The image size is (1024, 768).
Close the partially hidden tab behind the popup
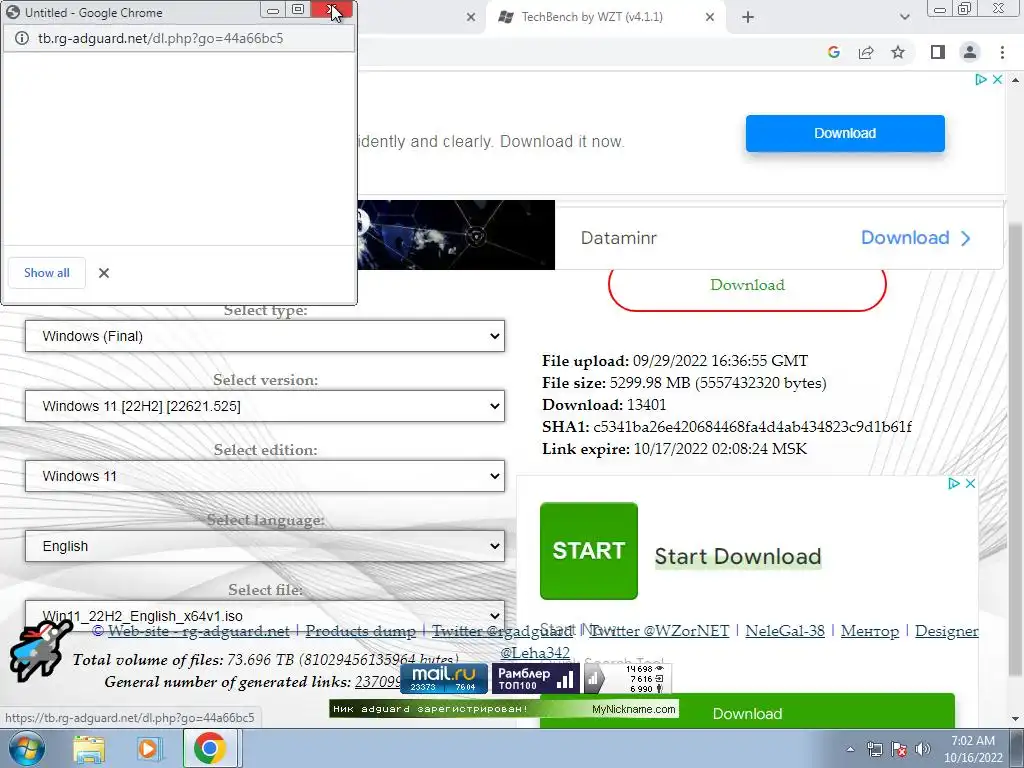(471, 18)
